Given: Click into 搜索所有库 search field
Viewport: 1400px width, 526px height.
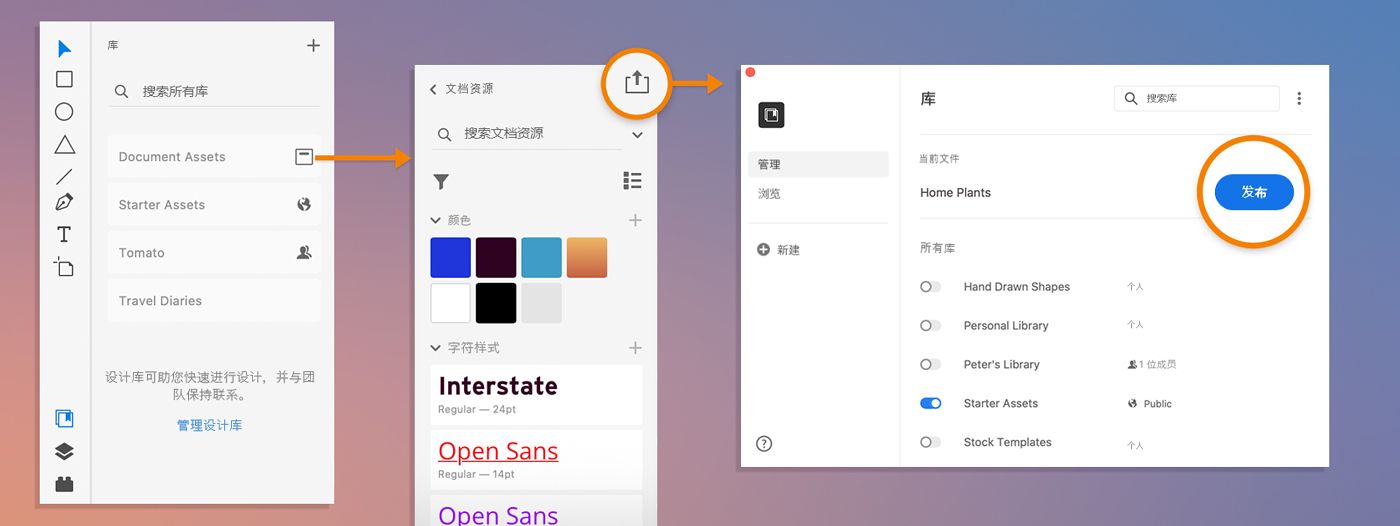Looking at the screenshot, I should point(214,91).
